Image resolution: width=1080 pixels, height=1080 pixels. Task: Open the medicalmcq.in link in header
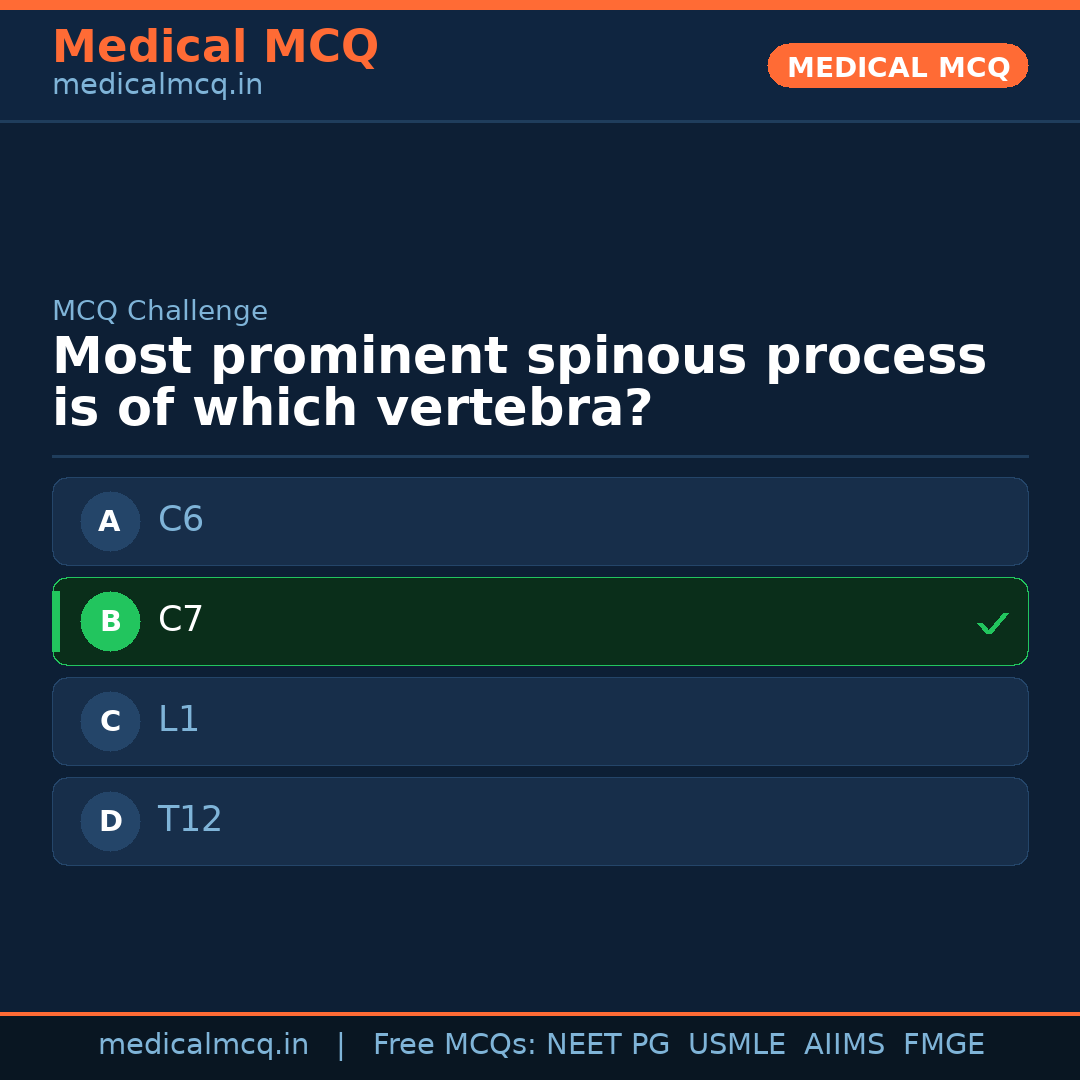pyautogui.click(x=156, y=85)
